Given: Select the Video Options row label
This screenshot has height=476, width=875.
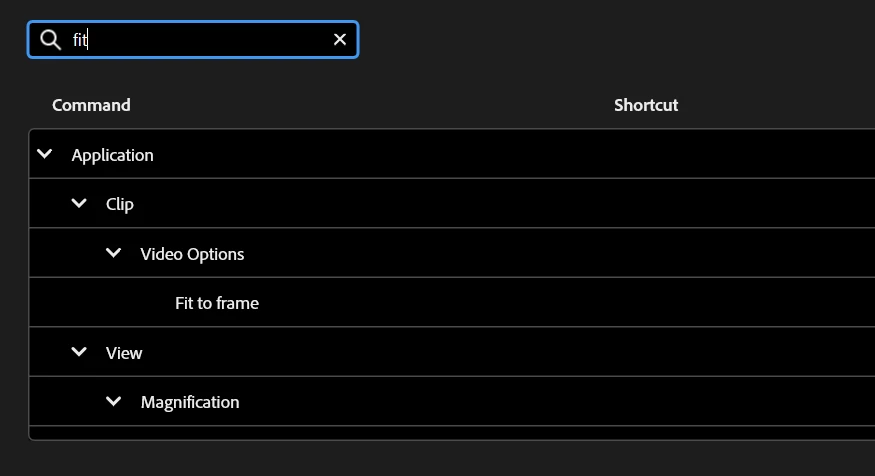Looking at the screenshot, I should (x=192, y=254).
